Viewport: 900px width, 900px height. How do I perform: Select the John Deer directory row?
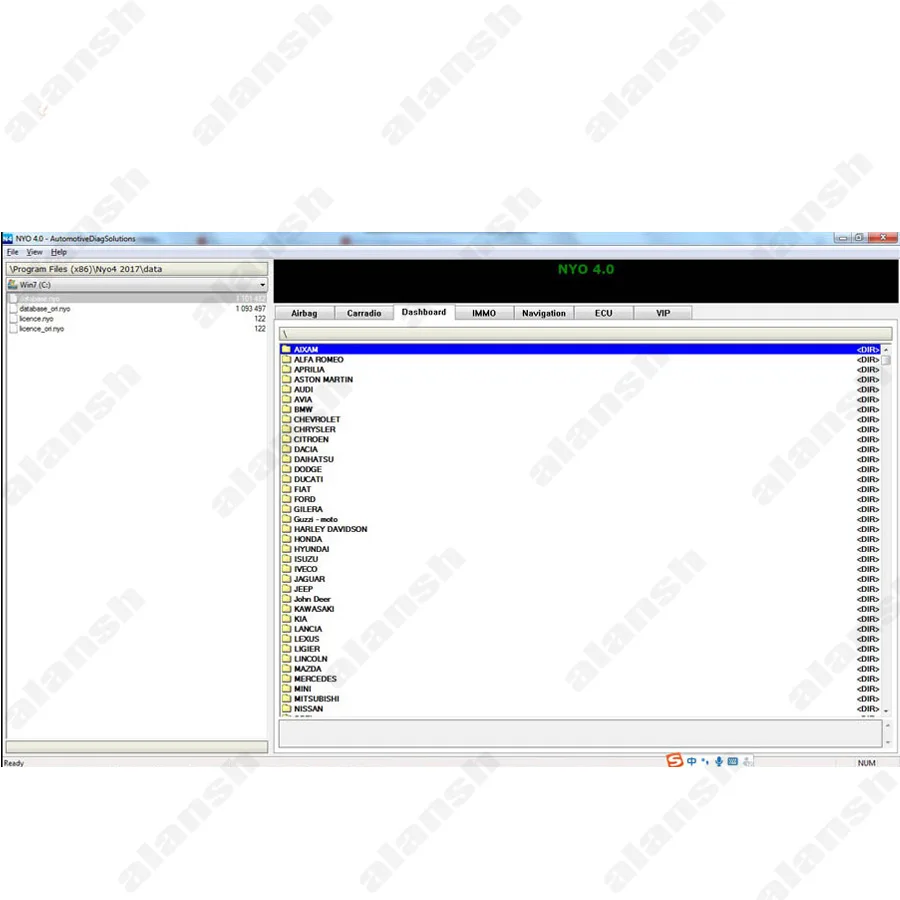coord(580,599)
